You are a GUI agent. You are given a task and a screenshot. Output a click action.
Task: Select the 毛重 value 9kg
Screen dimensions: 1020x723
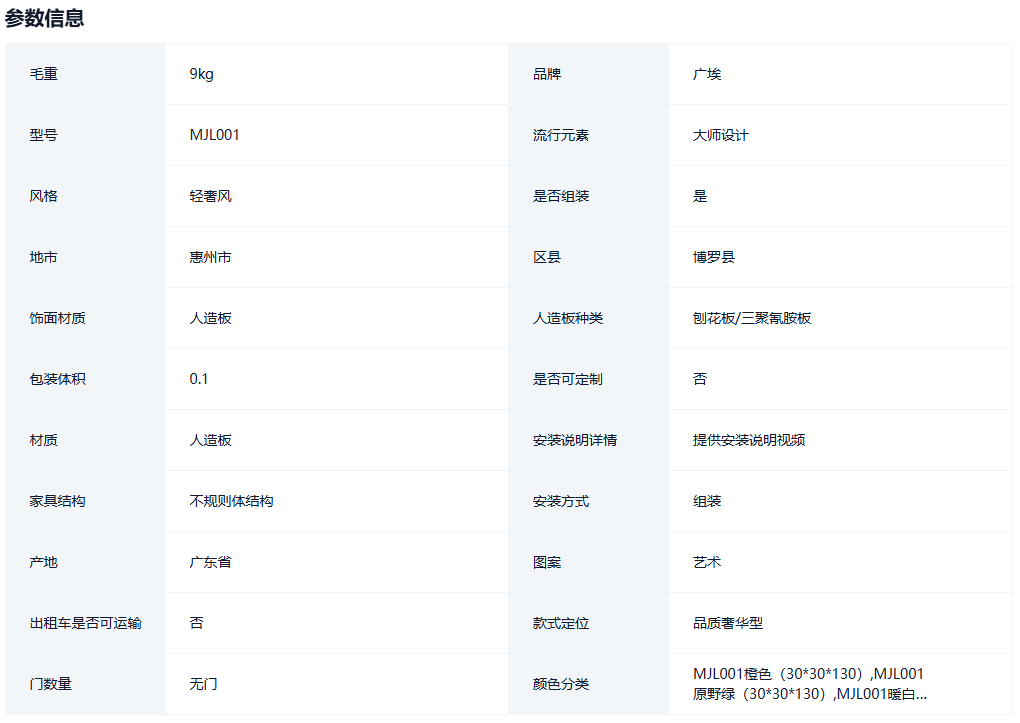pos(201,74)
